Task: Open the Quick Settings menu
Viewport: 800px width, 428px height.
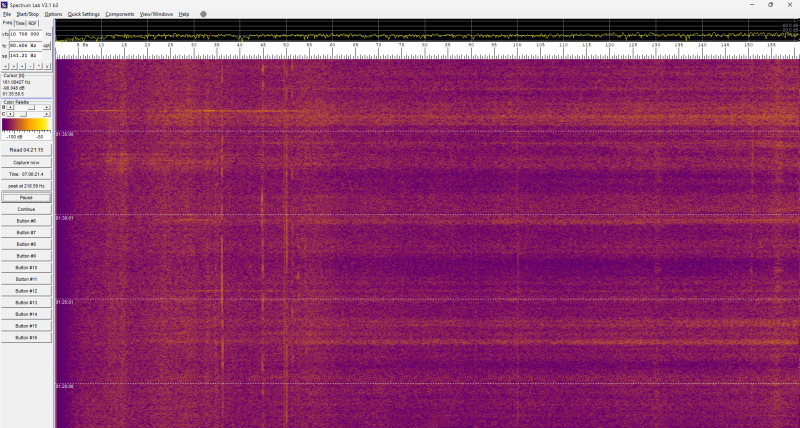Action: pos(84,14)
